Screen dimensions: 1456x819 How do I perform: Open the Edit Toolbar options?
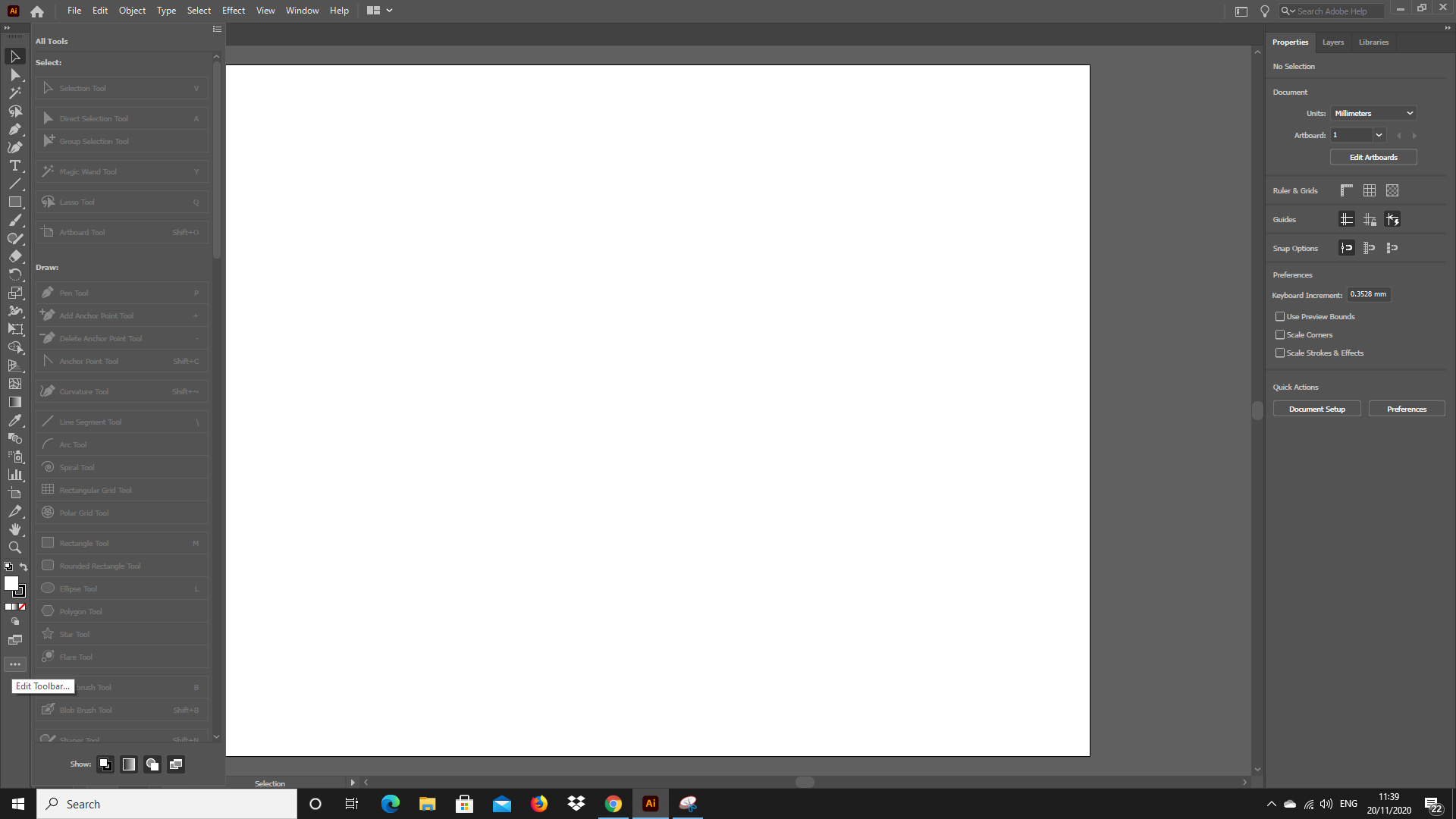15,664
